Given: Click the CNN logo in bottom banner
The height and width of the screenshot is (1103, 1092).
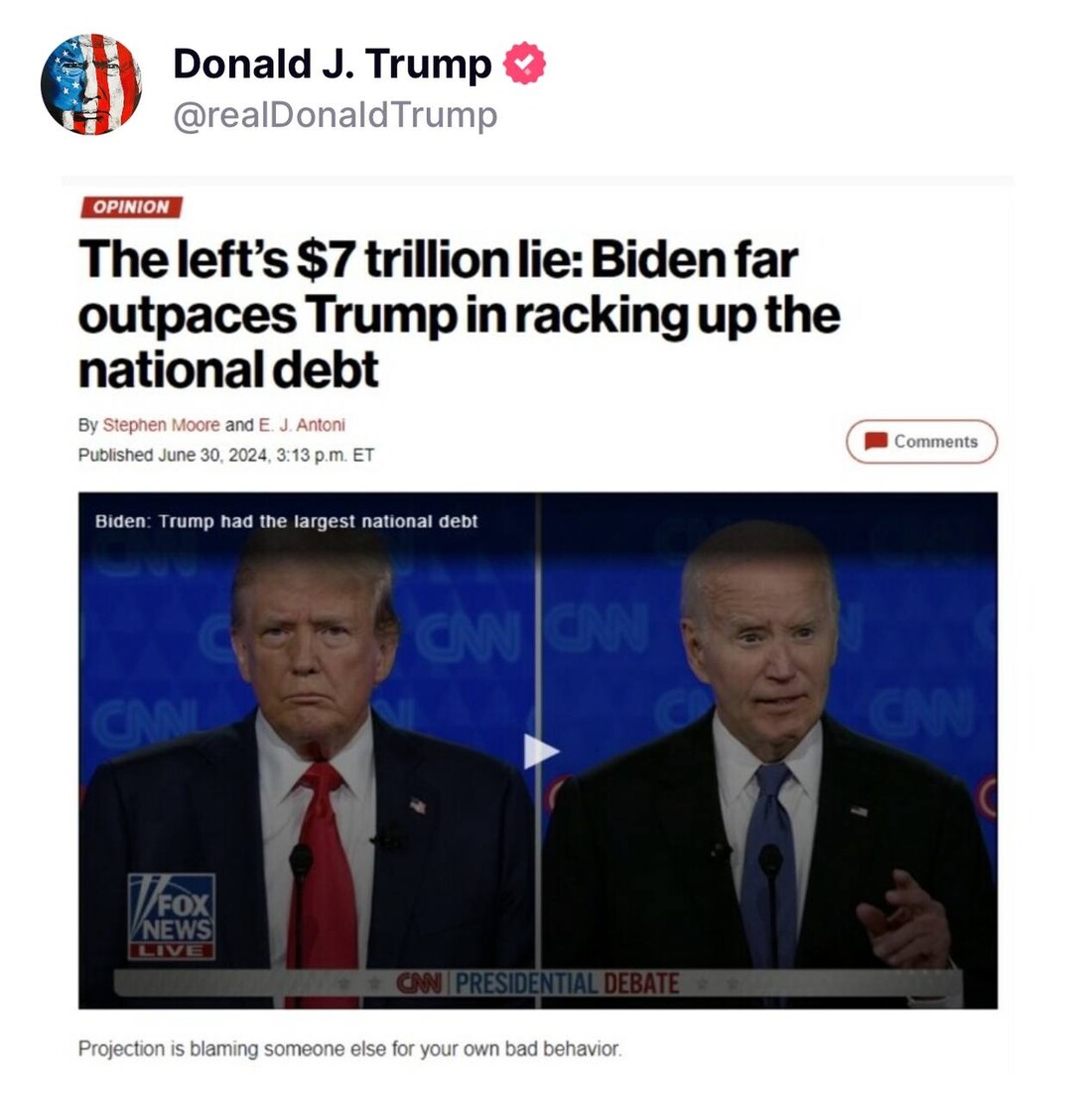Looking at the screenshot, I should pos(419,983).
